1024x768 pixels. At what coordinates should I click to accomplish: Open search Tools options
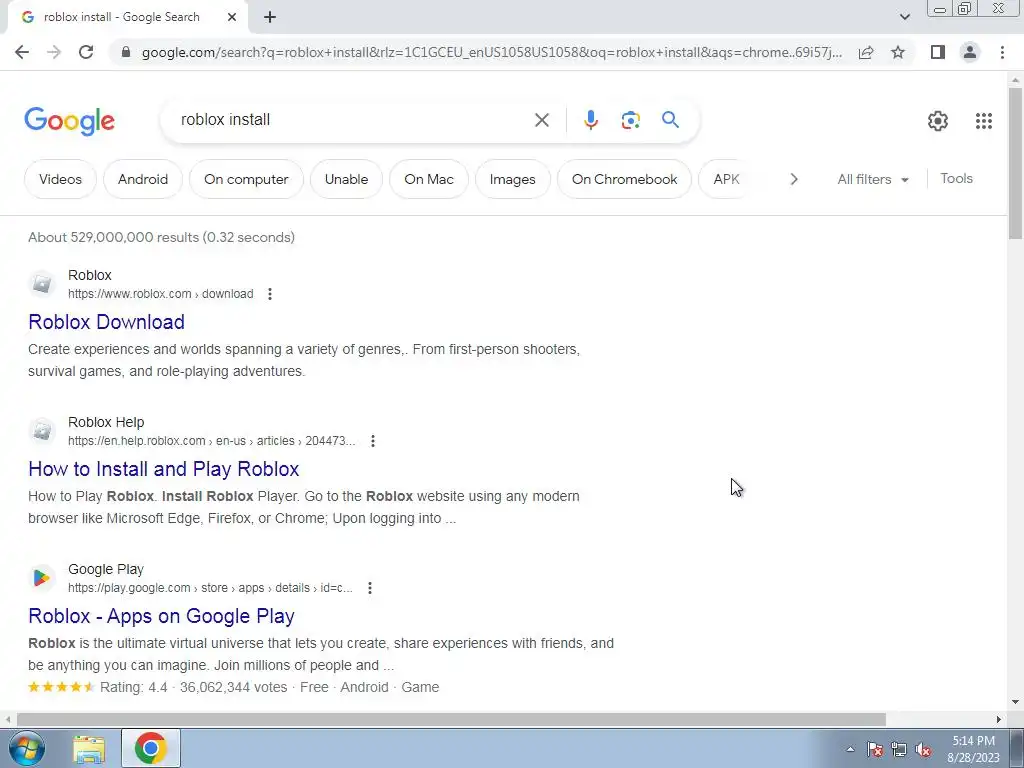(956, 178)
